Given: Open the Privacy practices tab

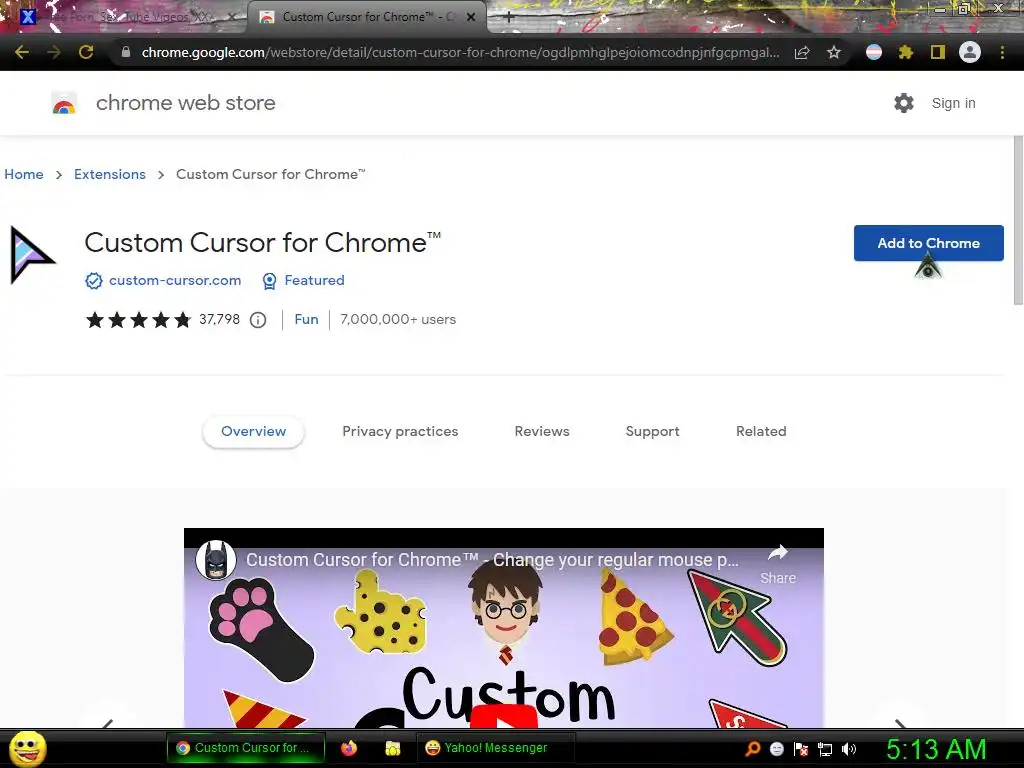Looking at the screenshot, I should coord(400,432).
